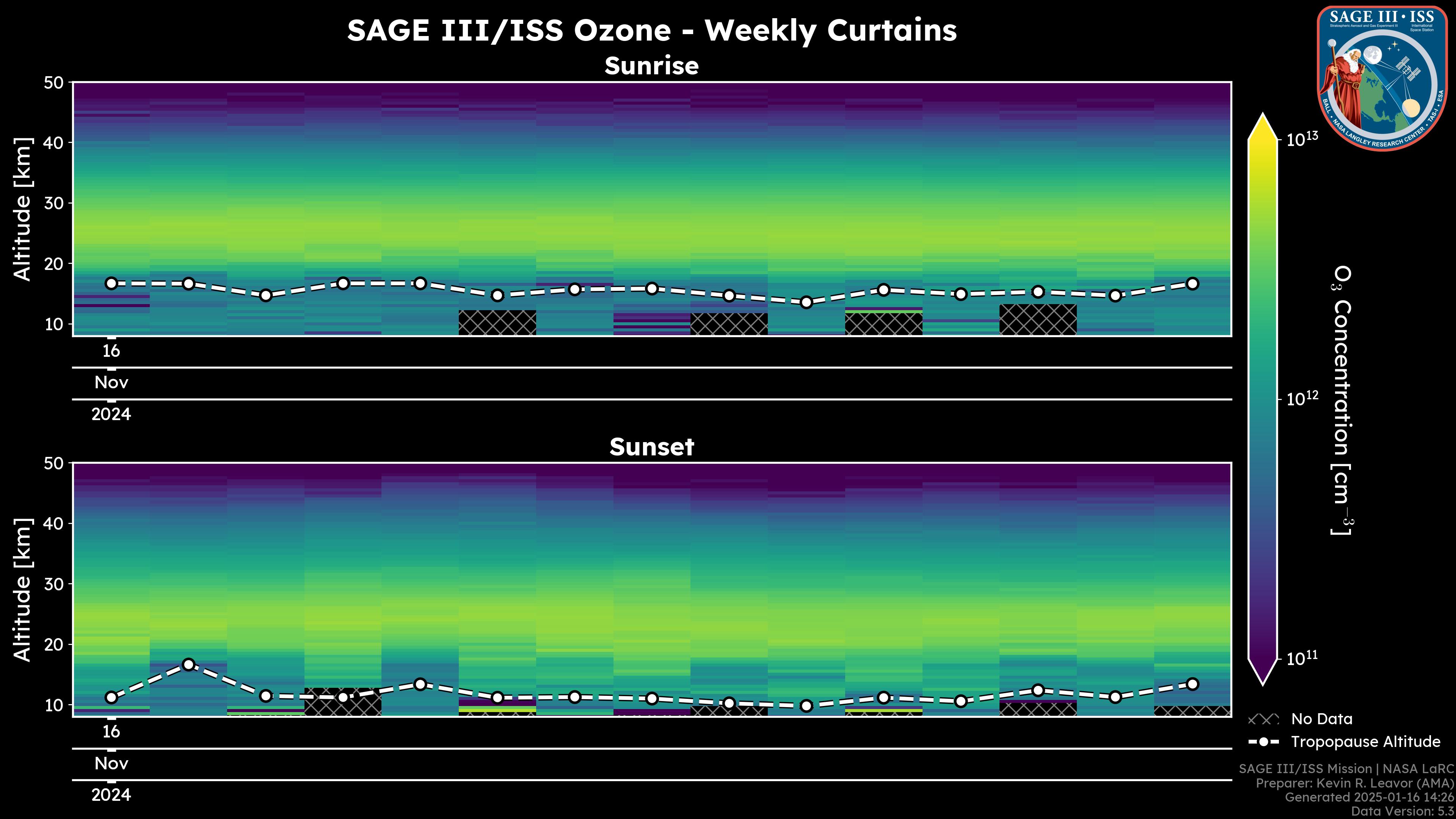Click the highest tropopause marker in the Sunset plot

coord(189,665)
